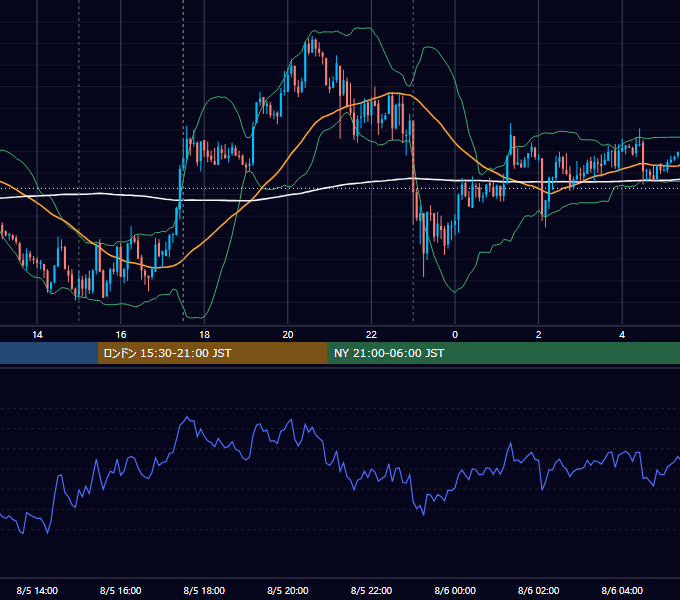Click the 14 hour label on price chart
This screenshot has width=680, height=600.
(x=37, y=335)
